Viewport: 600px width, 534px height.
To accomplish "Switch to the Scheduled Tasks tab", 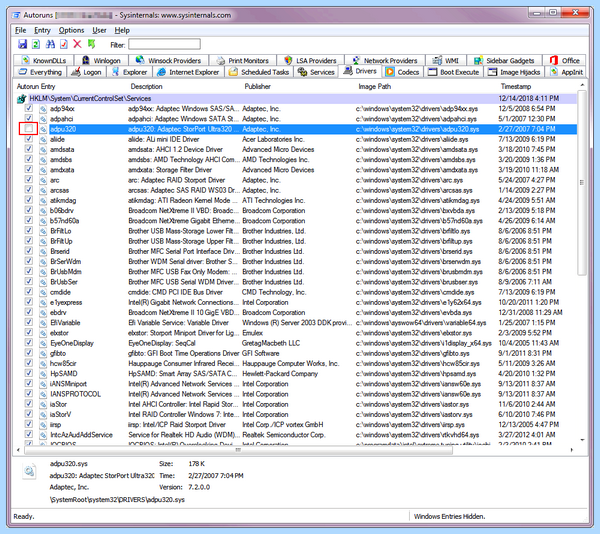I will click(259, 72).
